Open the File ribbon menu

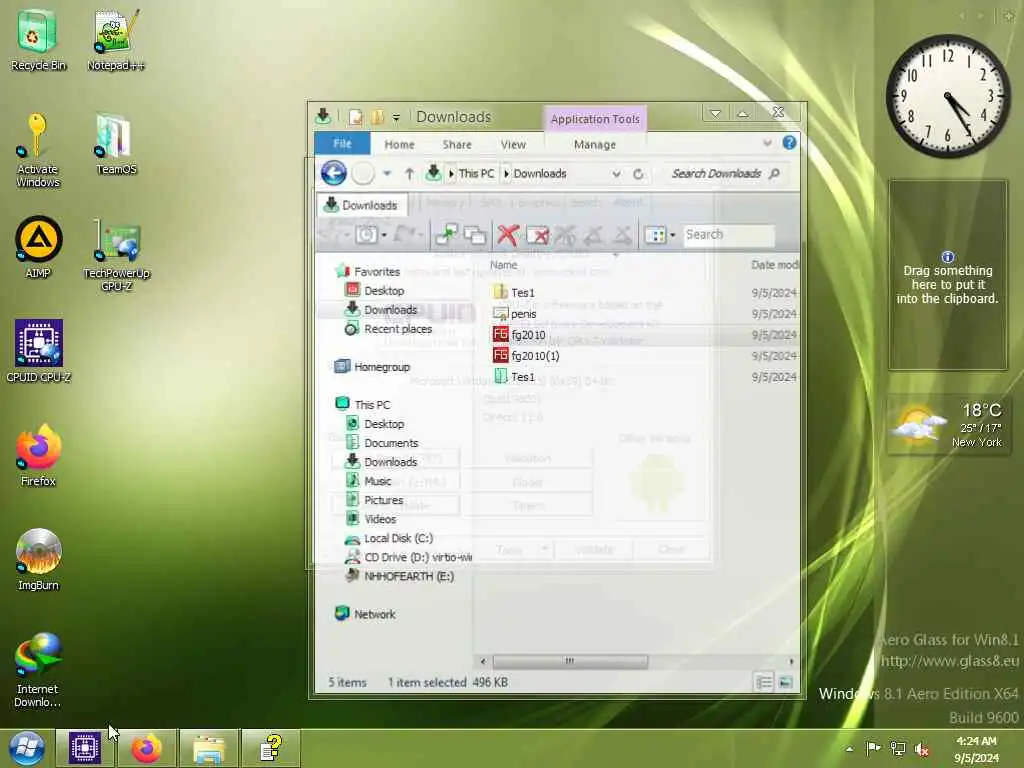point(342,144)
